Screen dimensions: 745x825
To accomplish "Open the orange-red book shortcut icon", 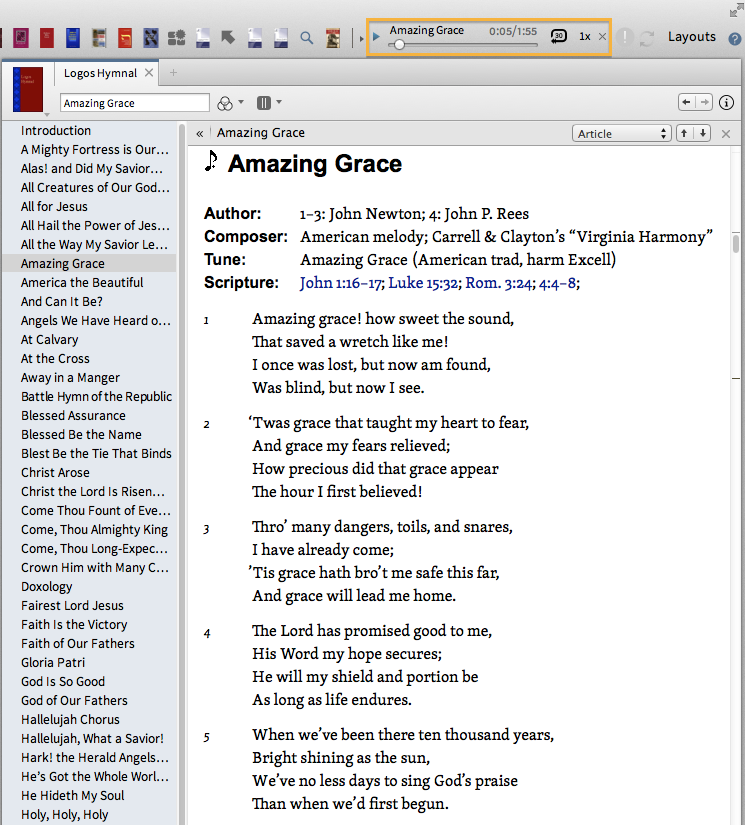I will click(125, 37).
